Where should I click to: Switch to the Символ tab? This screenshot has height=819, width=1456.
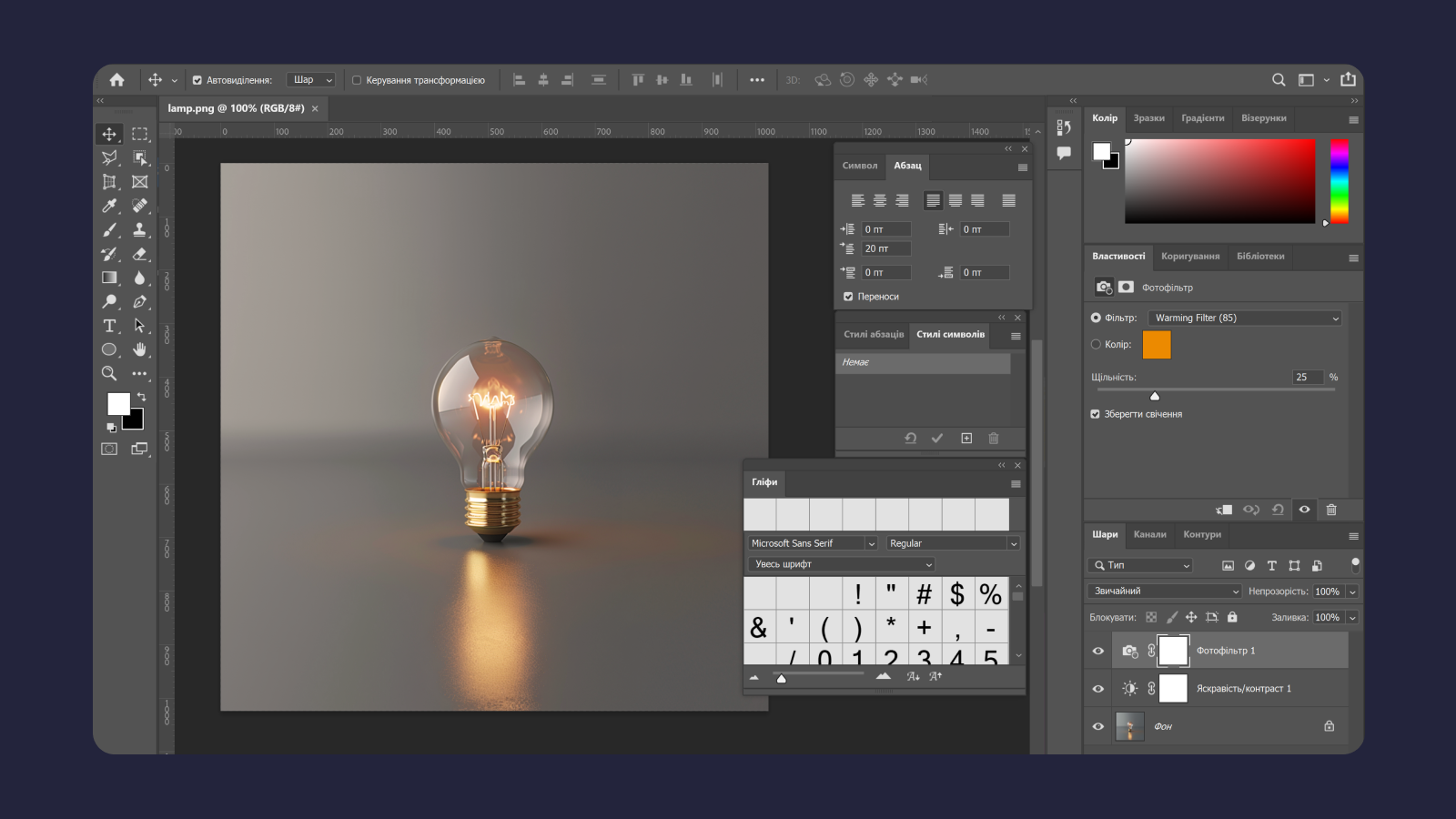click(x=859, y=166)
